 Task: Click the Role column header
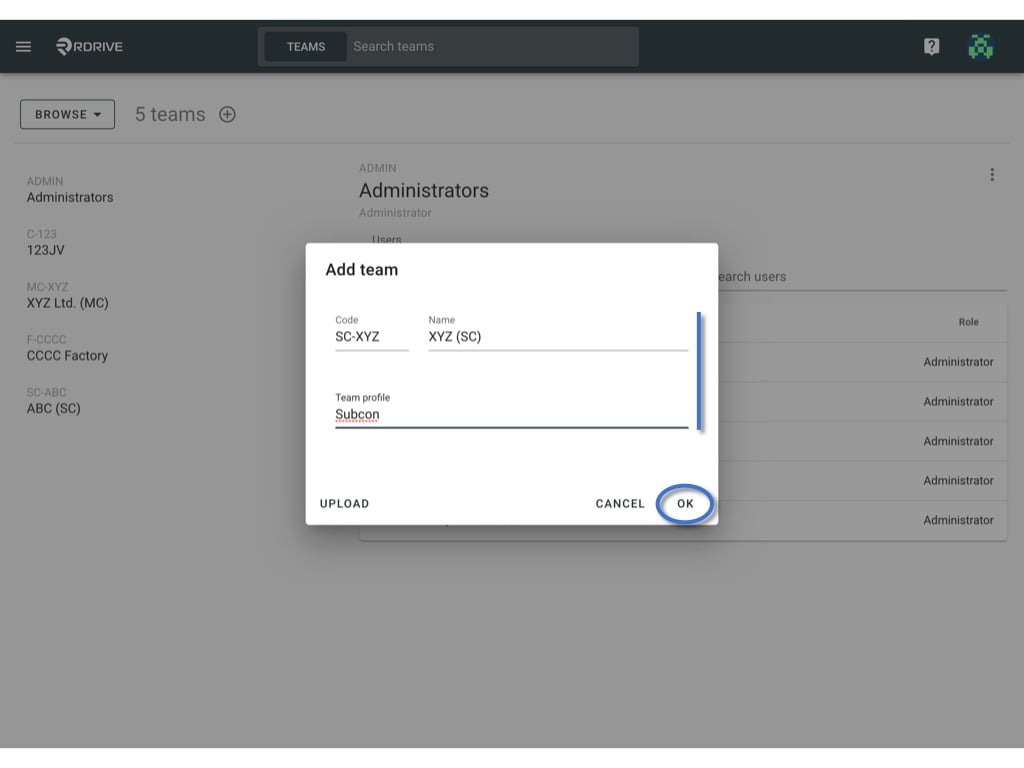pyautogui.click(x=968, y=322)
